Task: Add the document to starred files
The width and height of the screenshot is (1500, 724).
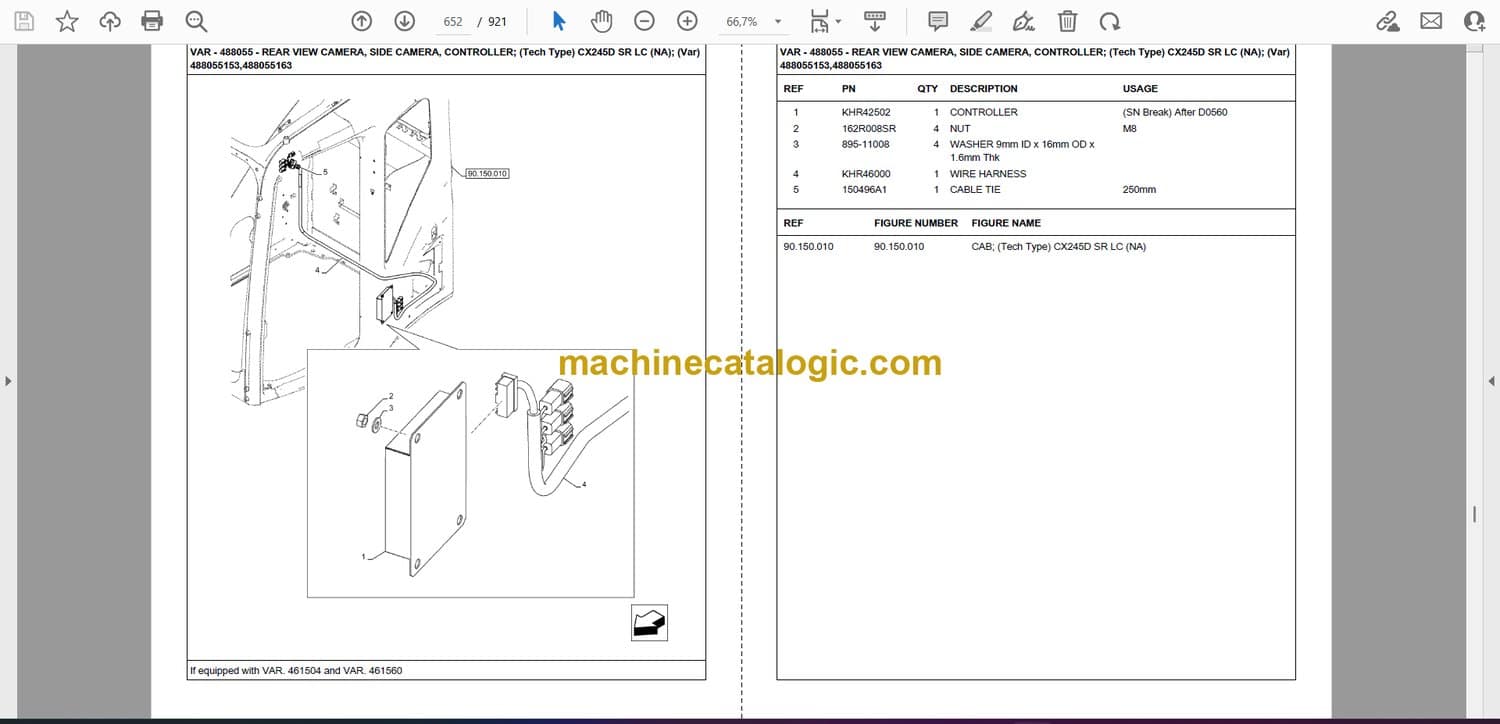Action: coord(67,21)
